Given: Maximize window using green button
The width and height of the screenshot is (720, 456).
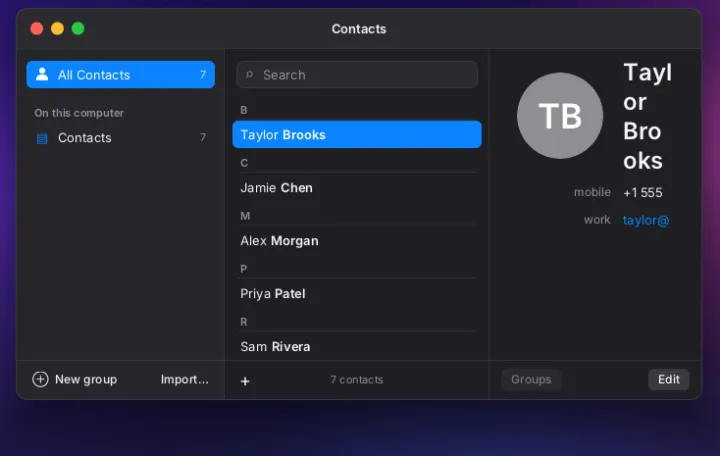Looking at the screenshot, I should pos(78,28).
